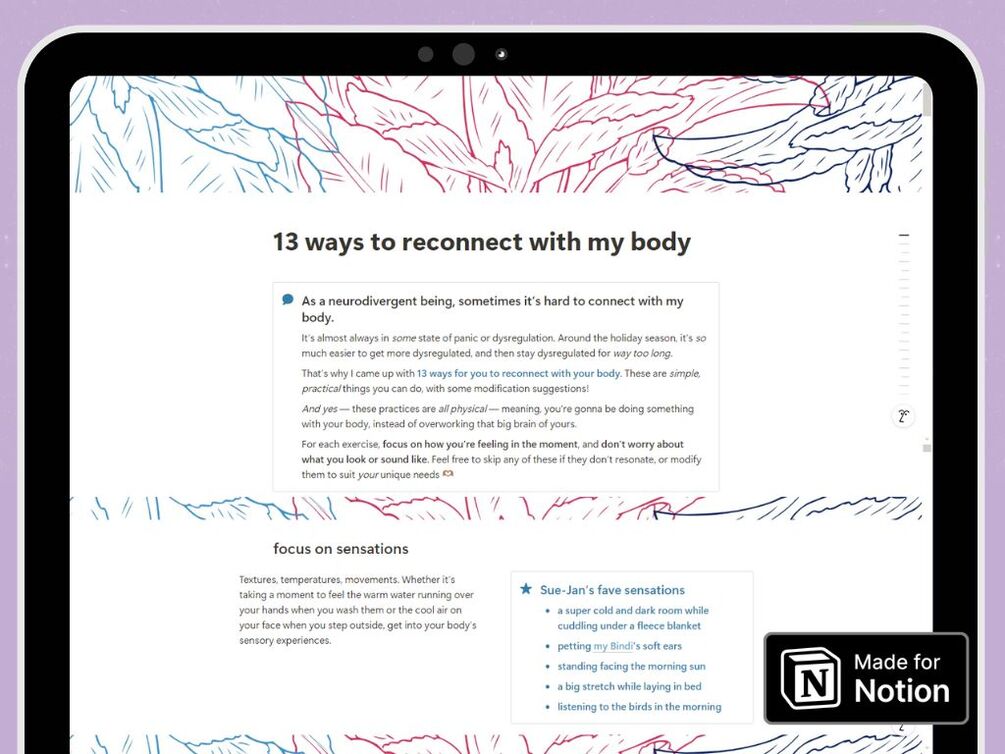Open the '13 ways for you to reconnect with your body' link
The width and height of the screenshot is (1005, 754).
[x=518, y=373]
